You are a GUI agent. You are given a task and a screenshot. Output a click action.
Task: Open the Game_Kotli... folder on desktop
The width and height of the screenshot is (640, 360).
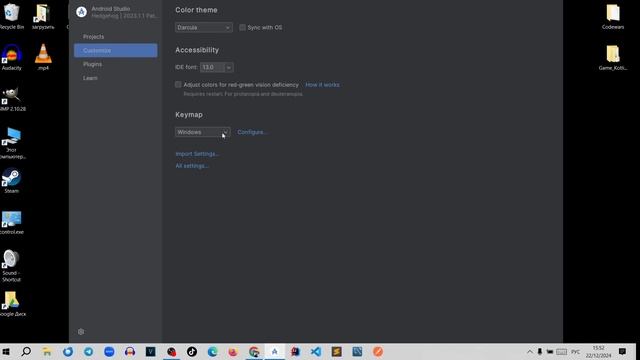coord(613,58)
